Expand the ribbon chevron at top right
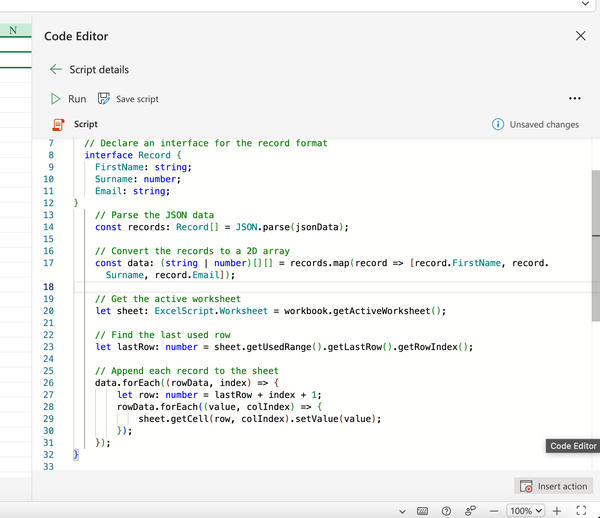Screen dimensions: 600x518 pyautogui.click(x=585, y=4)
